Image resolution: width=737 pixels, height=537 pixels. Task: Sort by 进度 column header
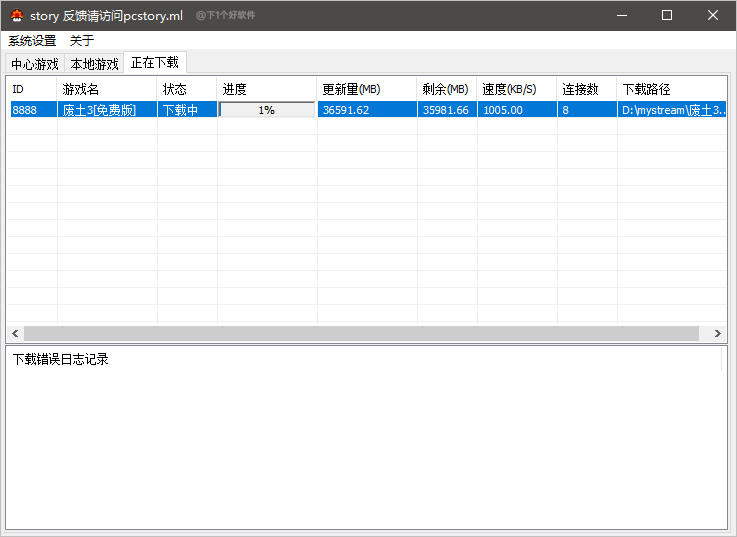tap(266, 89)
